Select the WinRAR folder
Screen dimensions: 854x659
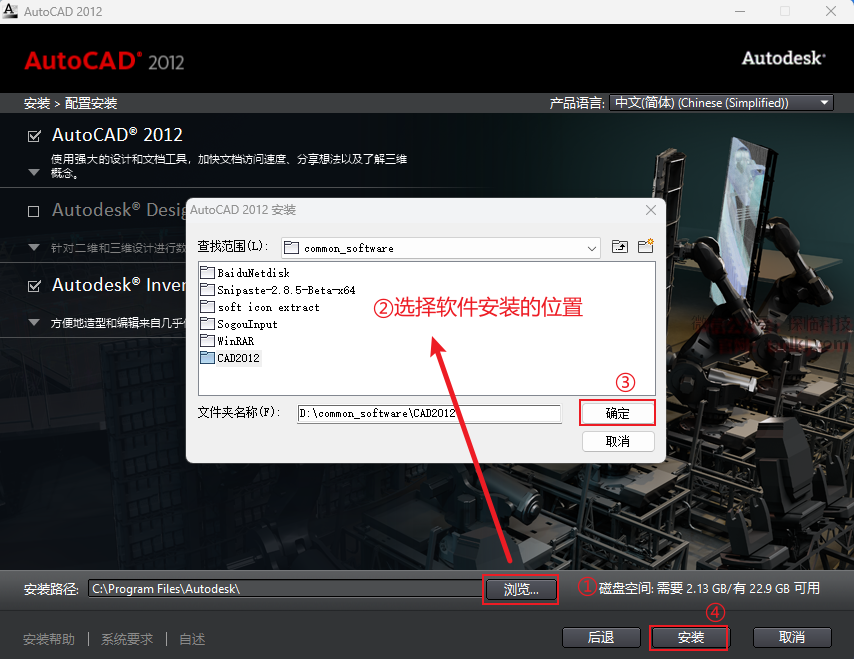coord(227,341)
